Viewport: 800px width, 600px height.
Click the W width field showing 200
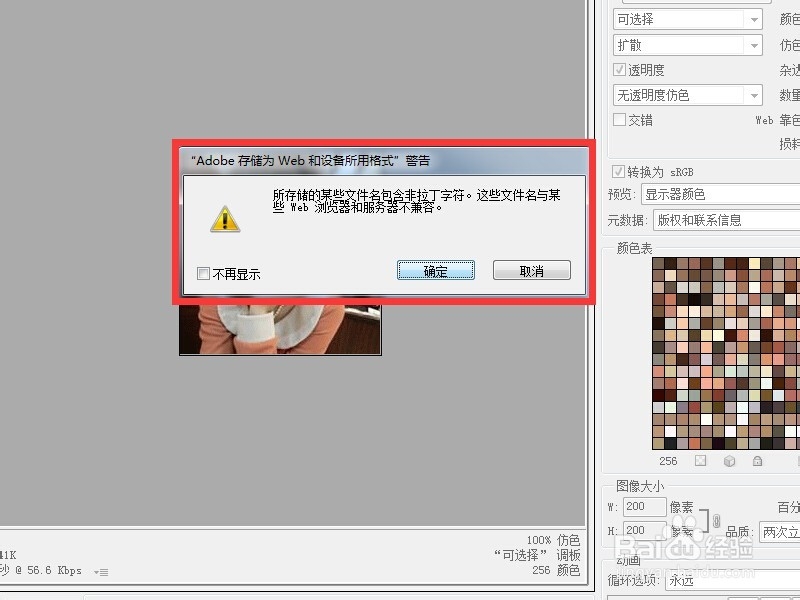point(644,507)
